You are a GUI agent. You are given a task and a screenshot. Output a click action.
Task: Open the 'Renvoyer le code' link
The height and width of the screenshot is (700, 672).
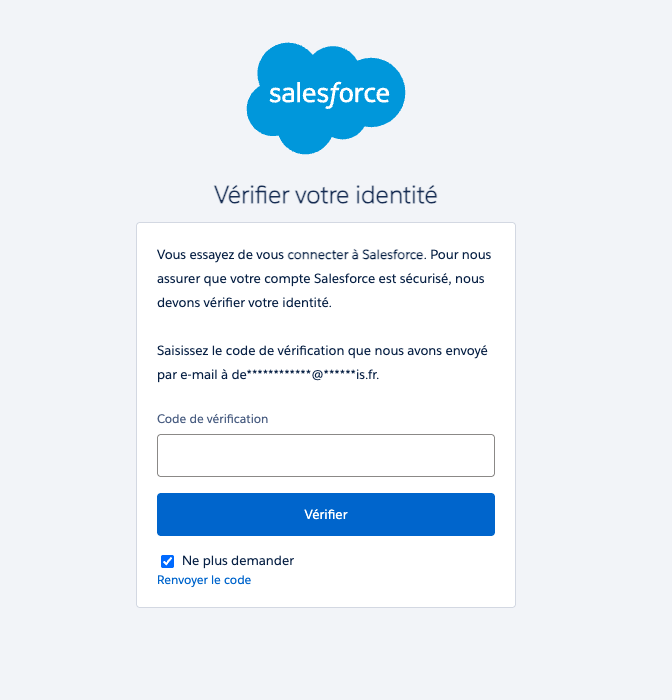click(x=204, y=580)
